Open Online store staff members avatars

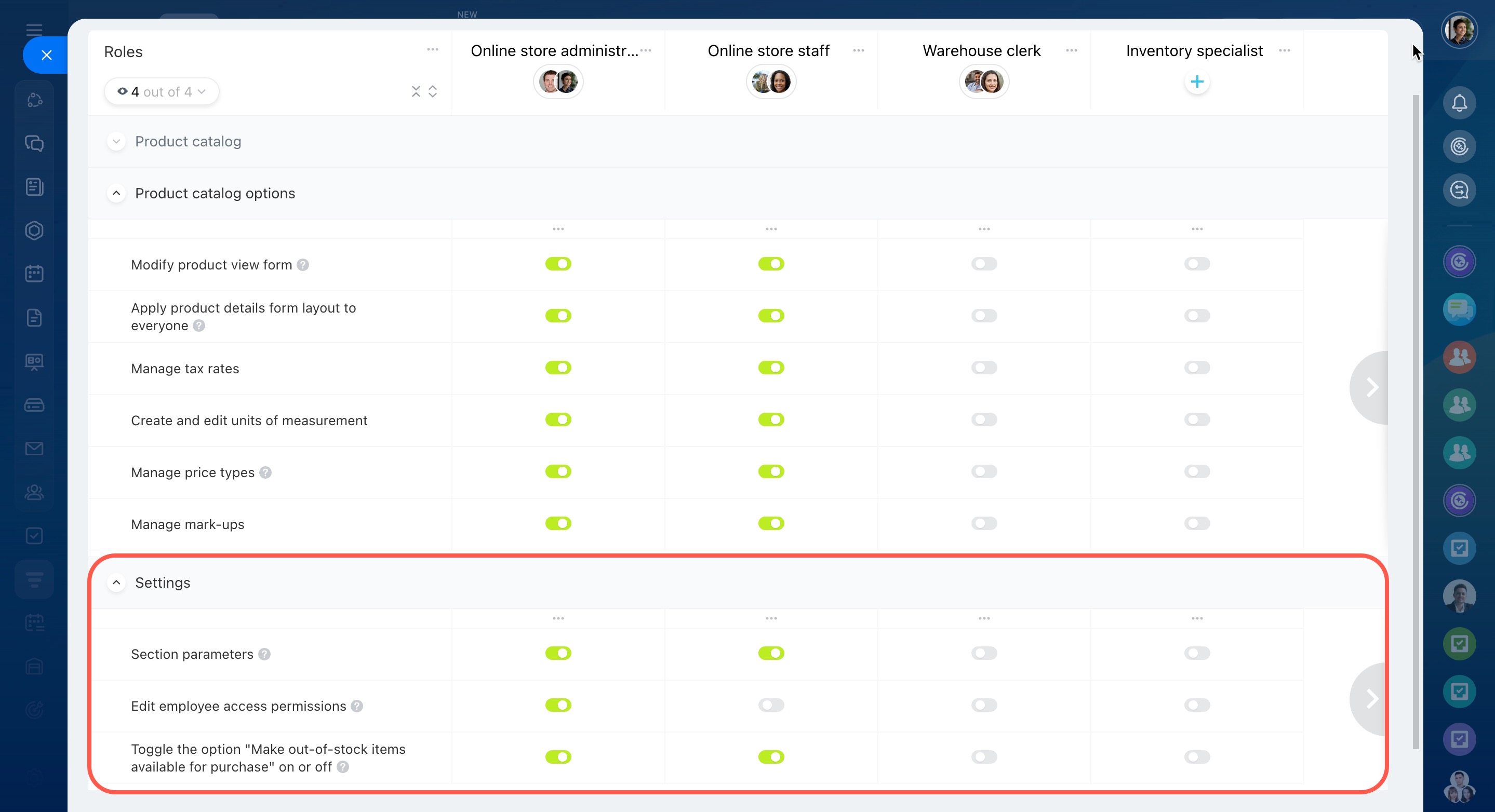click(x=771, y=82)
